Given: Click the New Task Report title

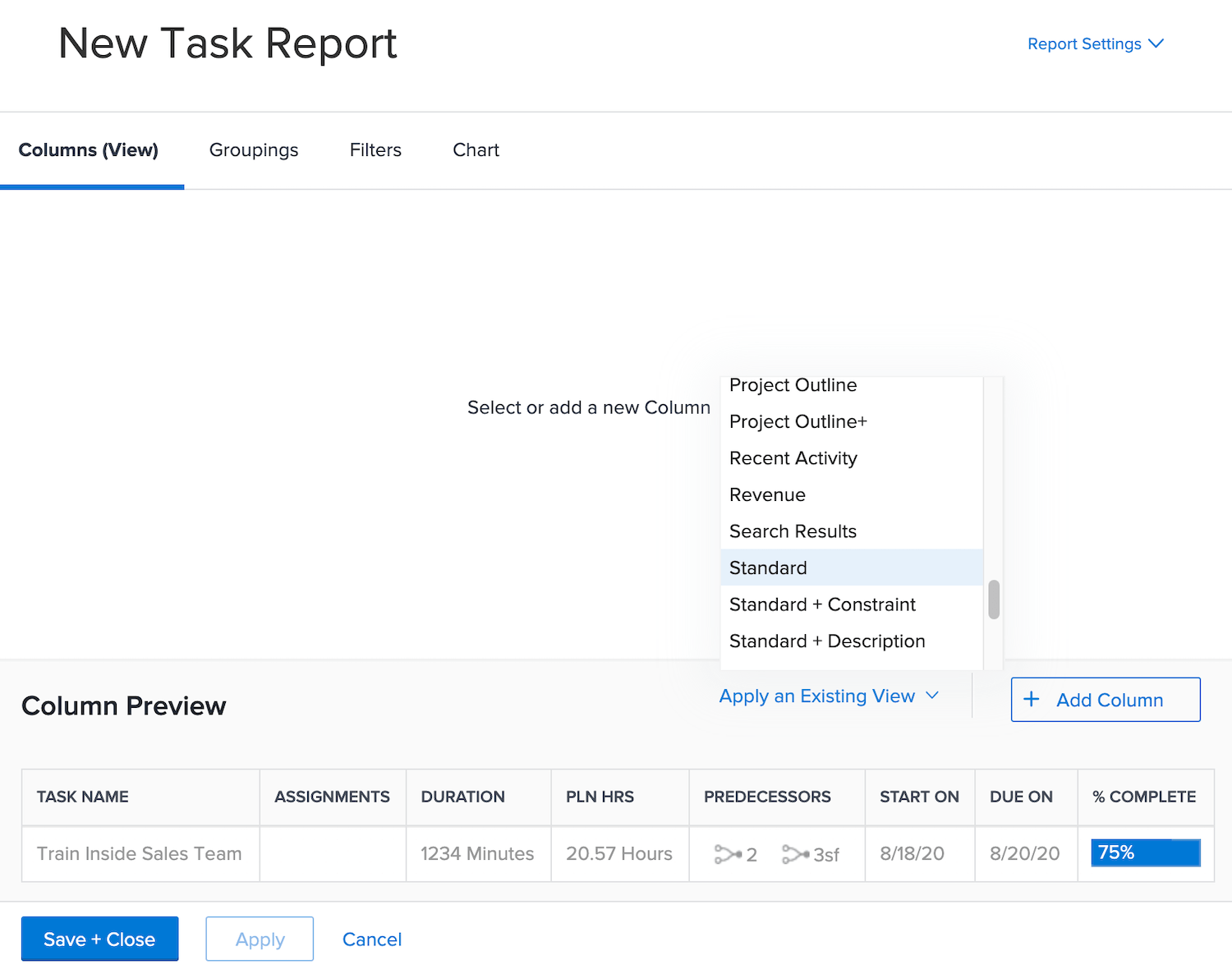Looking at the screenshot, I should (x=228, y=44).
